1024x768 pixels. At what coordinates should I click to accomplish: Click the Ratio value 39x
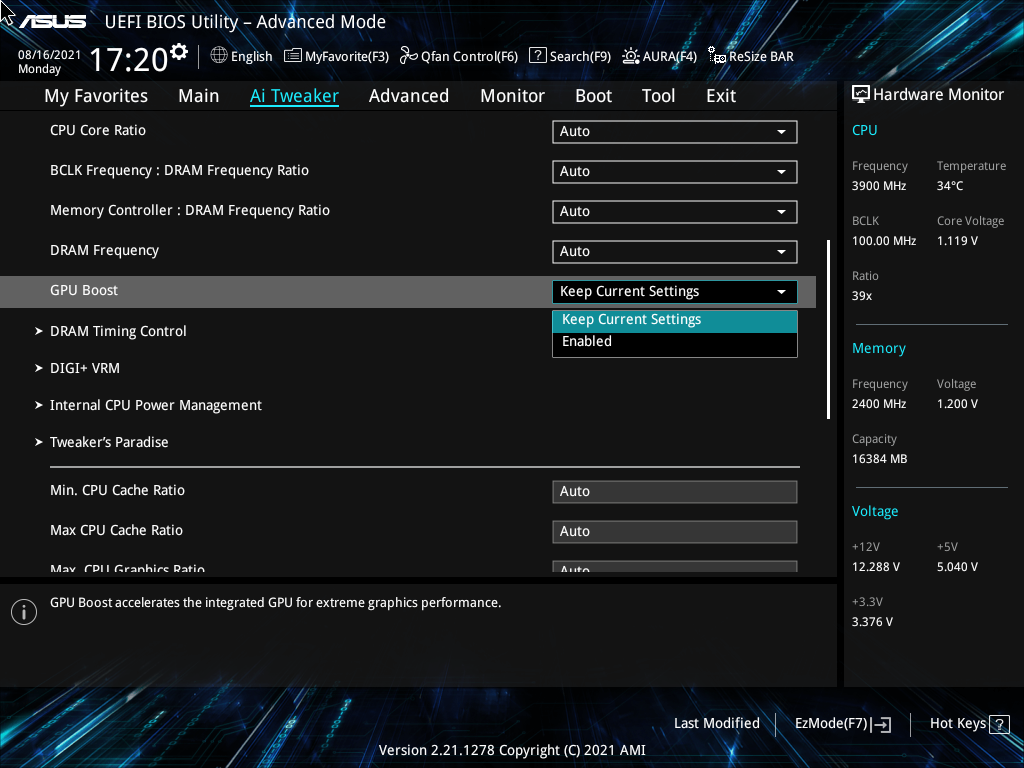coord(862,296)
